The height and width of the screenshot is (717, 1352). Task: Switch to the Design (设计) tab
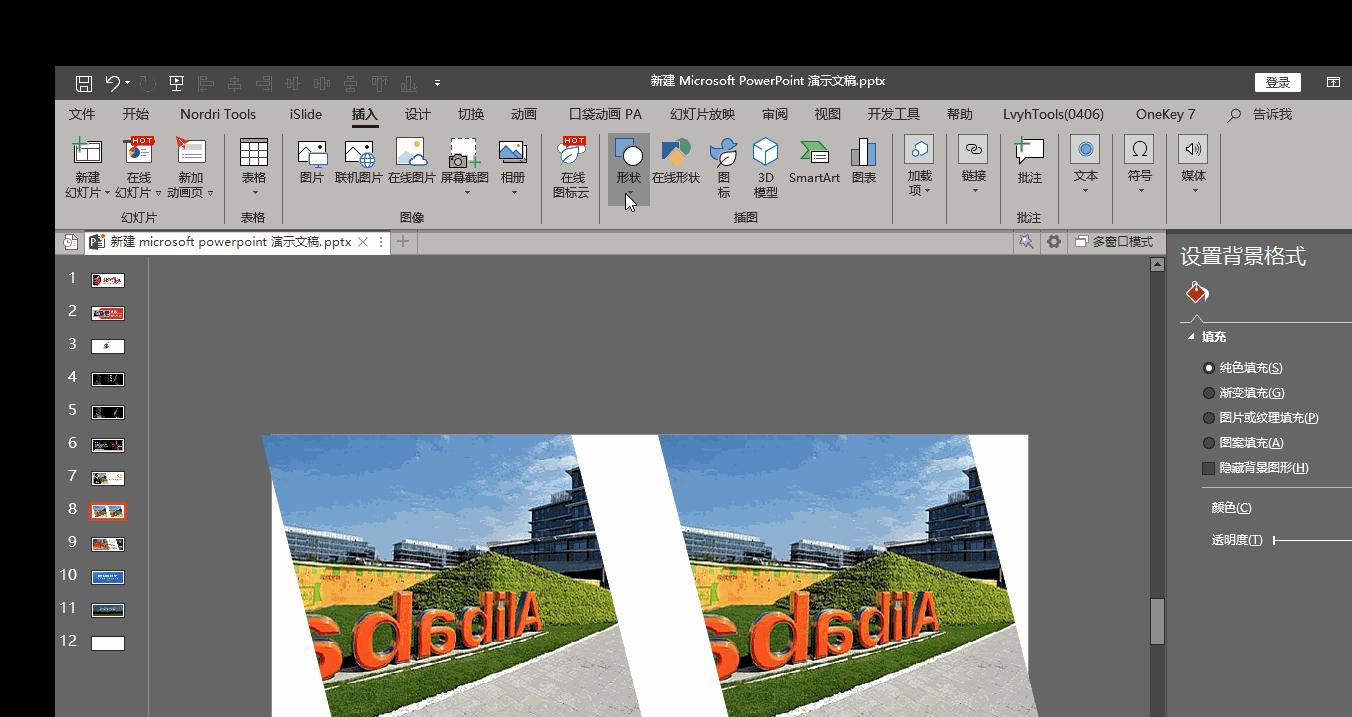(x=418, y=114)
